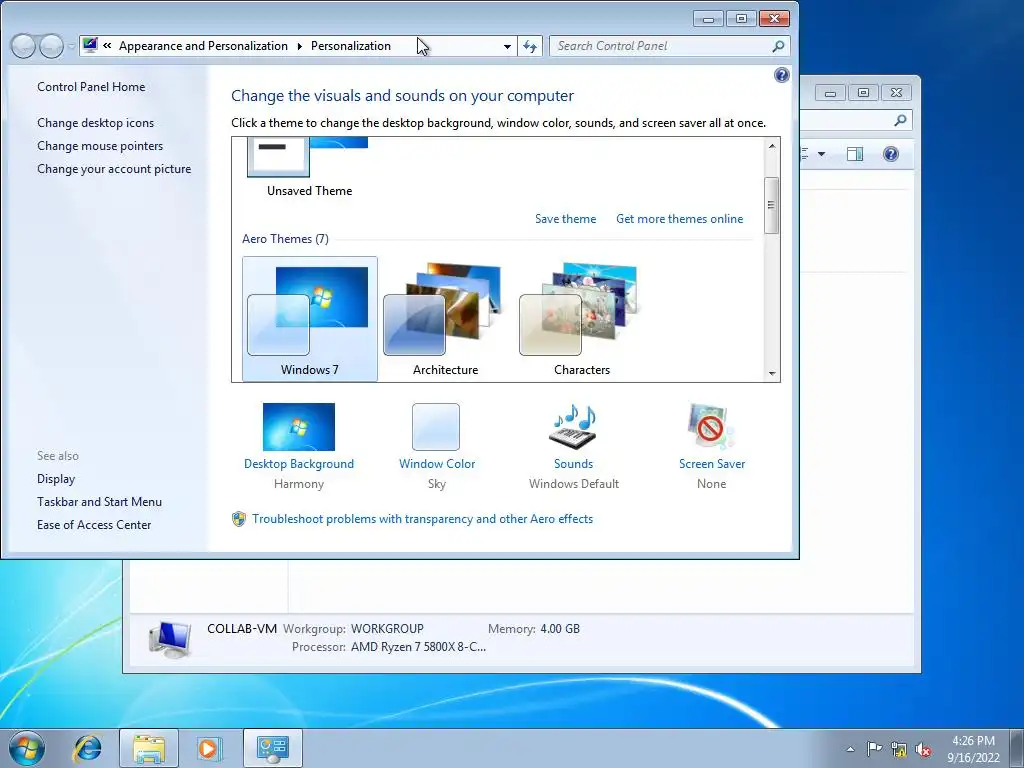Go forward with the navigation forward arrow

click(51, 46)
